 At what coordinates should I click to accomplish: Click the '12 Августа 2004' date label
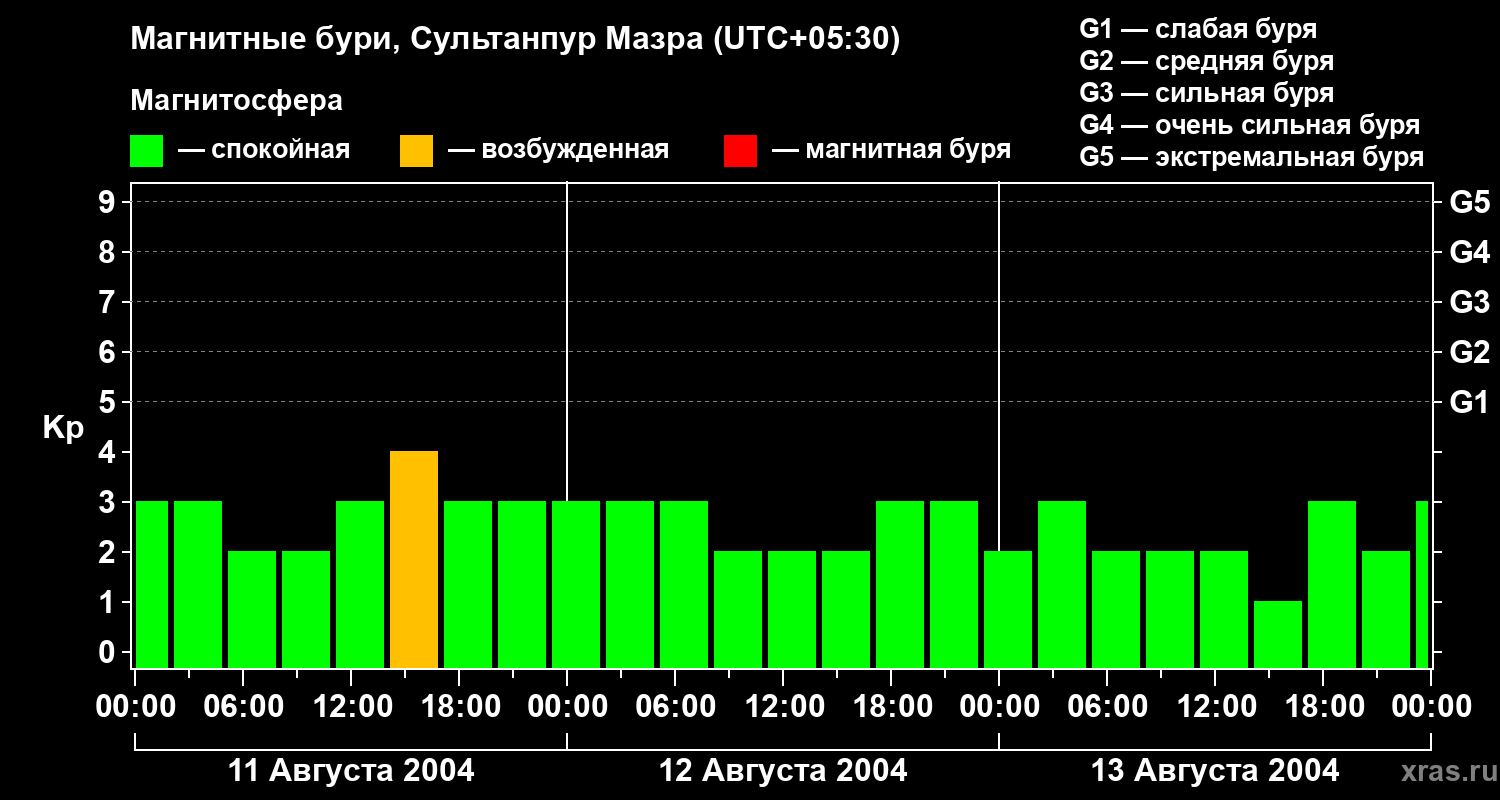(x=784, y=771)
